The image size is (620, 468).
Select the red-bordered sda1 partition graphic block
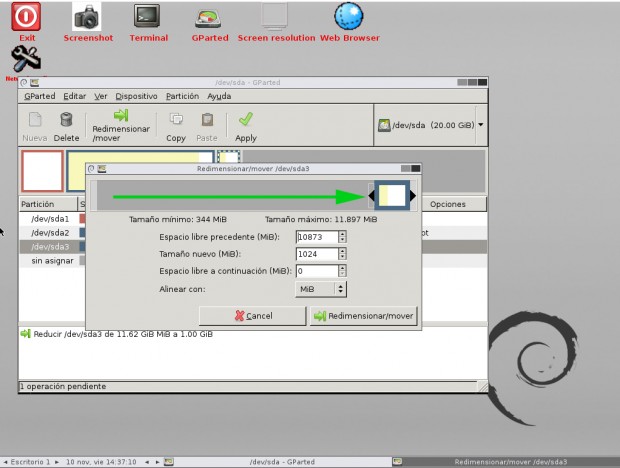pos(42,171)
